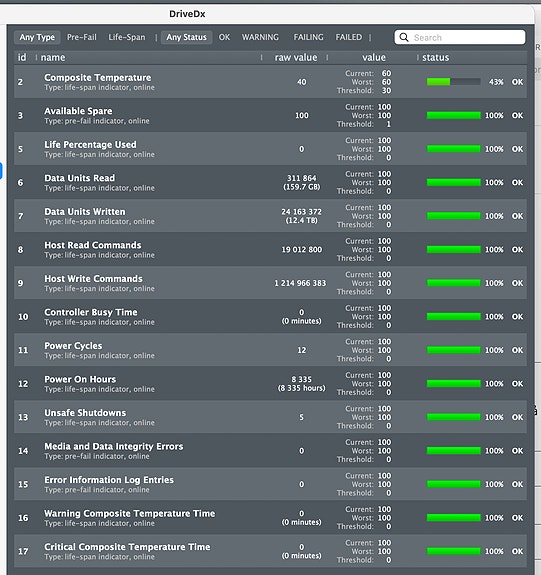Select the Unsafe Shutdowns row
Viewport: 541px width, 575px height.
[270, 417]
